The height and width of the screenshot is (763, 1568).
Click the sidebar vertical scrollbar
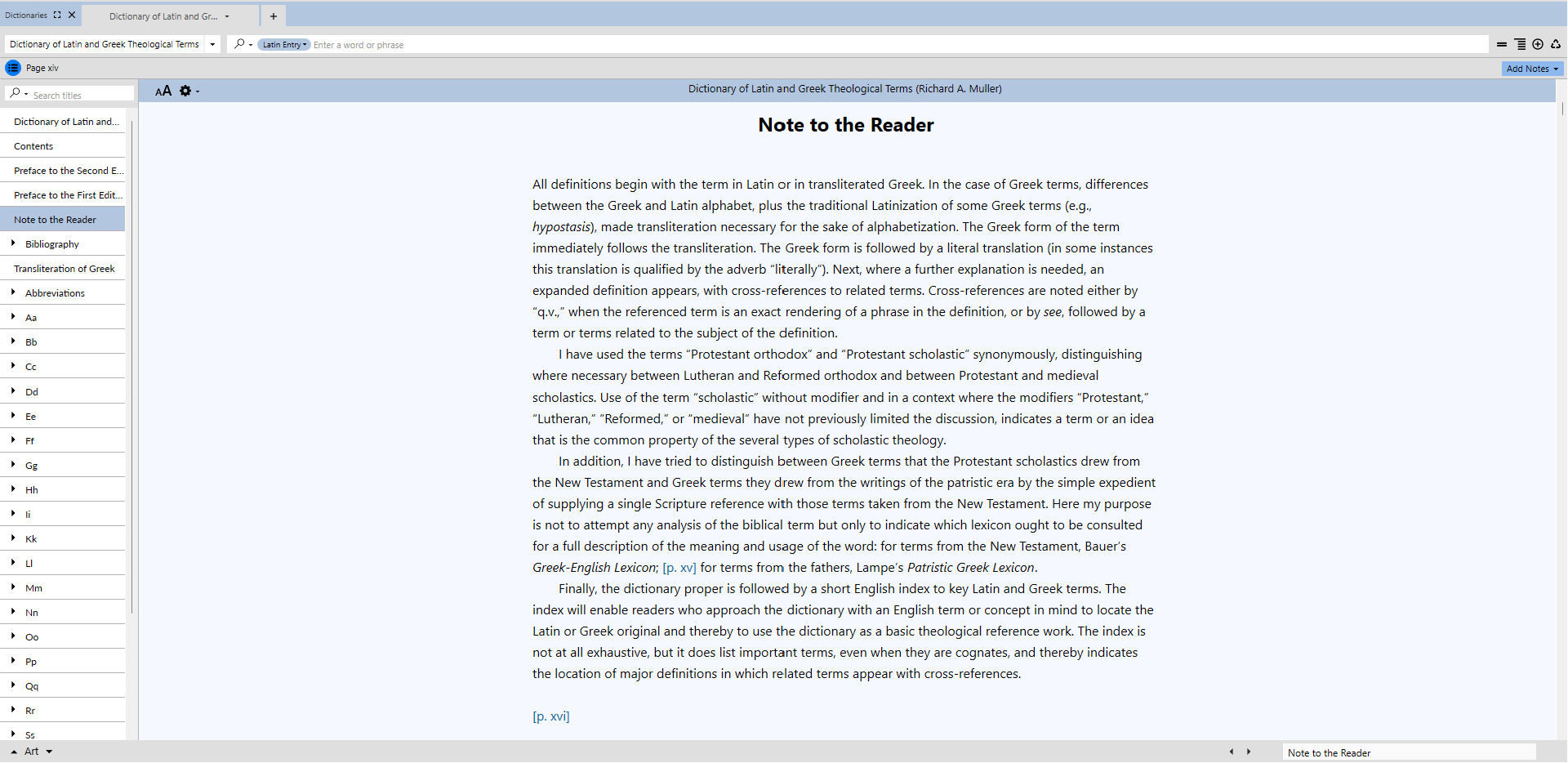click(131, 368)
